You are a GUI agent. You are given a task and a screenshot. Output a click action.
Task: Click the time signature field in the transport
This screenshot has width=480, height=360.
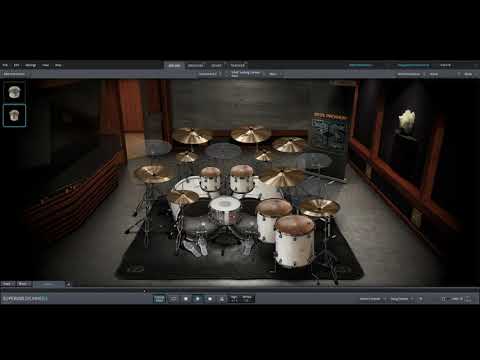234,299
